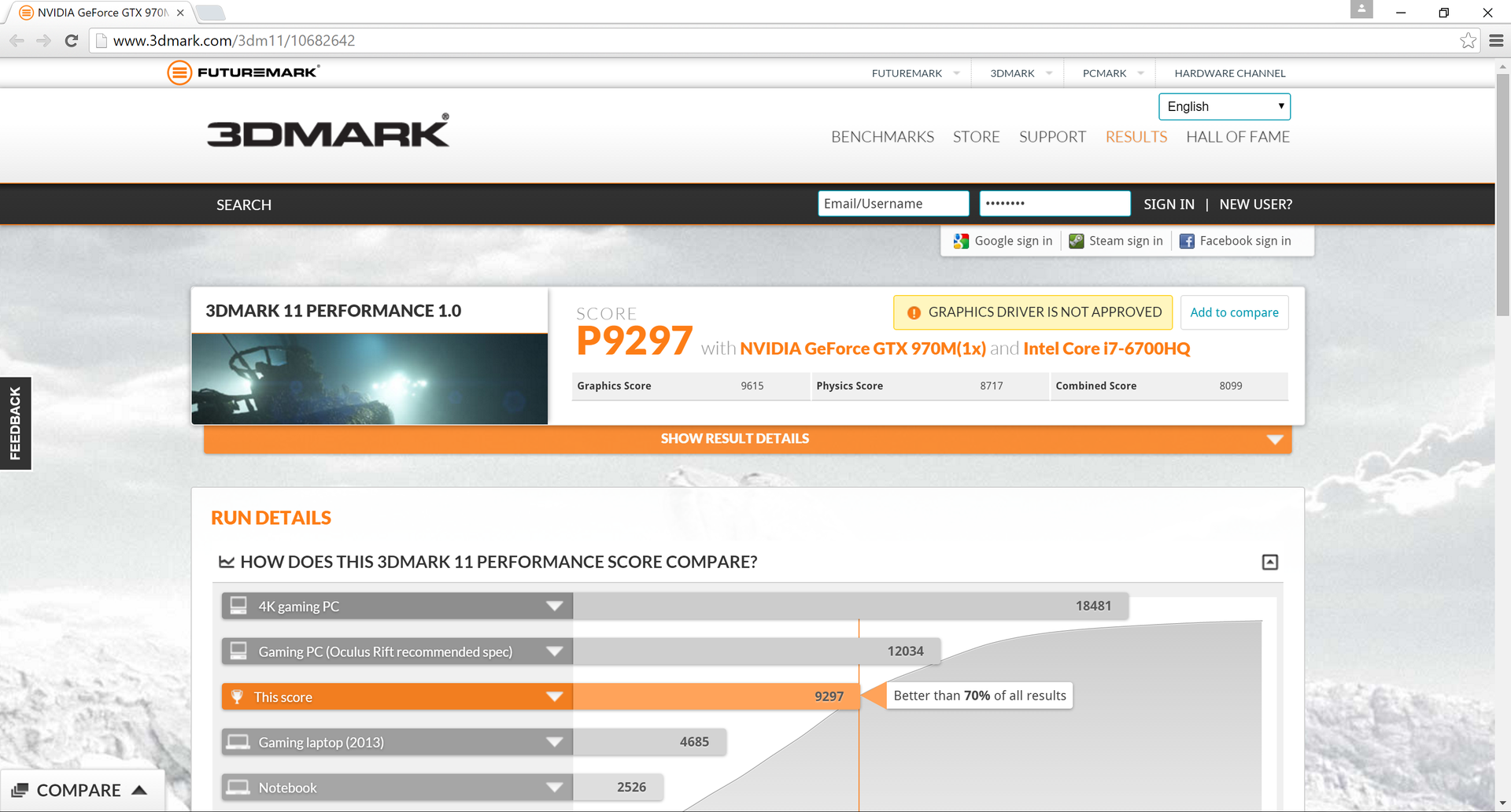Open the BENCHMARKS menu
1511x812 pixels.
882,137
